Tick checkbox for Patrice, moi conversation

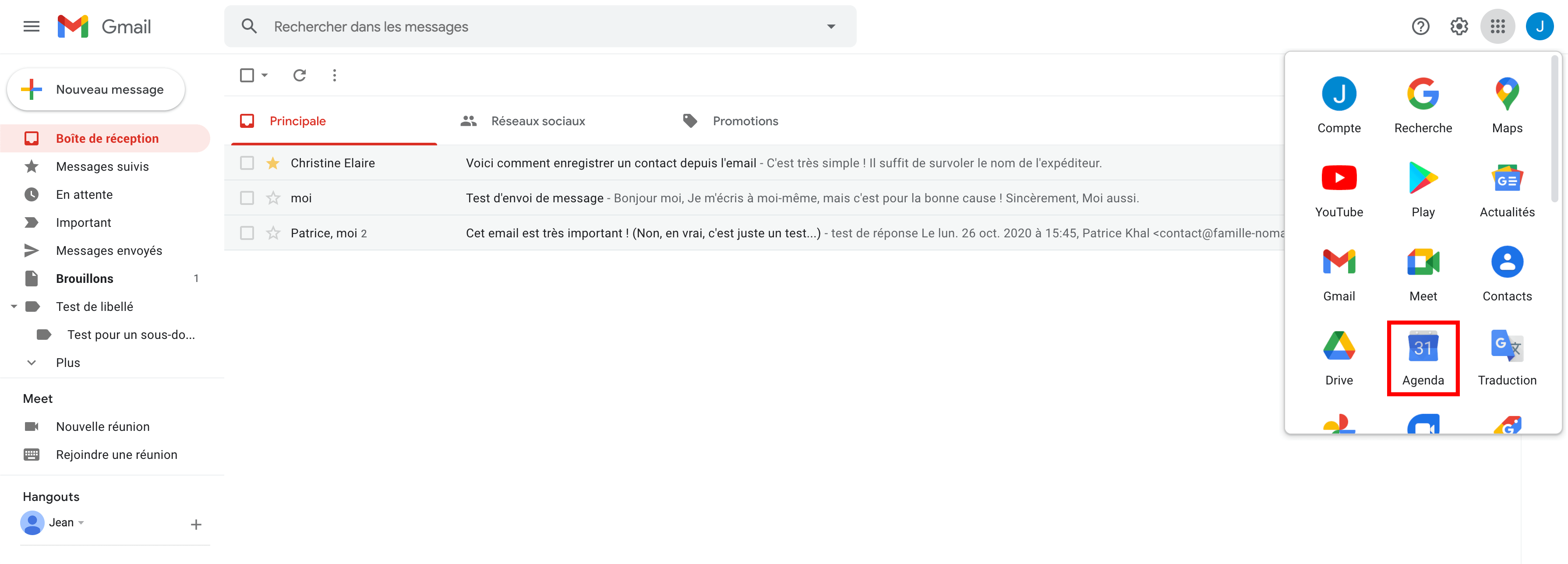[247, 233]
